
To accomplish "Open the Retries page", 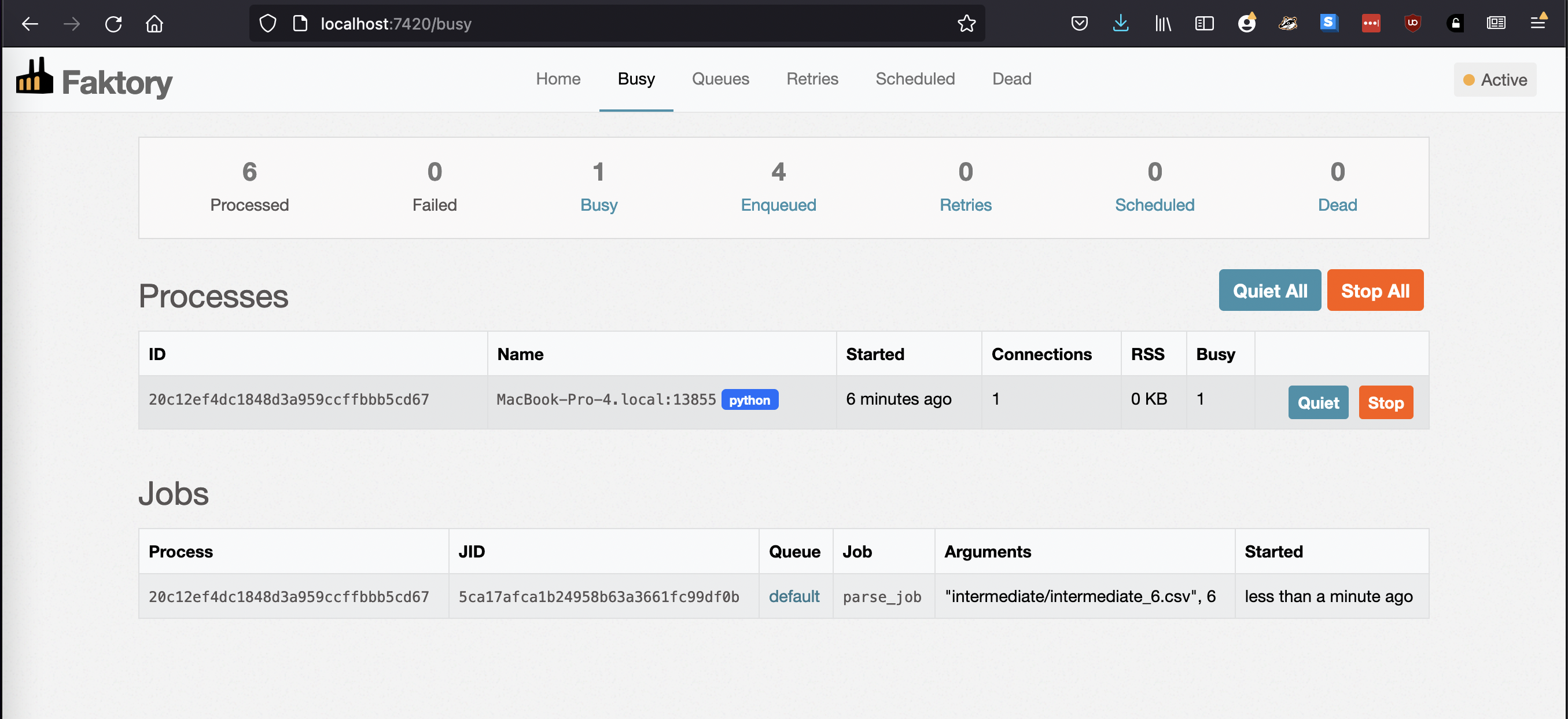I will point(812,79).
